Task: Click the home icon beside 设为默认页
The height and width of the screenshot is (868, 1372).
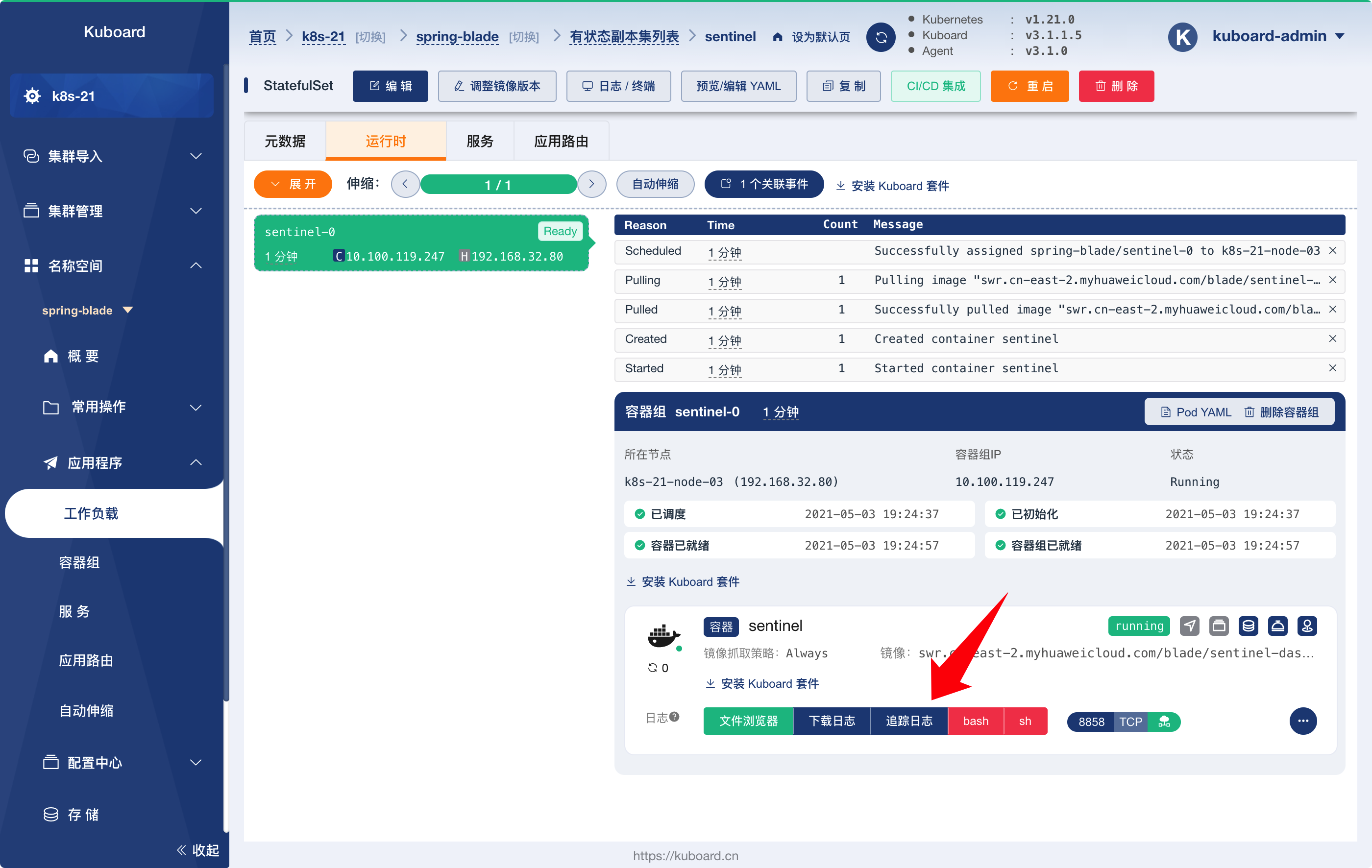Action: [x=777, y=37]
